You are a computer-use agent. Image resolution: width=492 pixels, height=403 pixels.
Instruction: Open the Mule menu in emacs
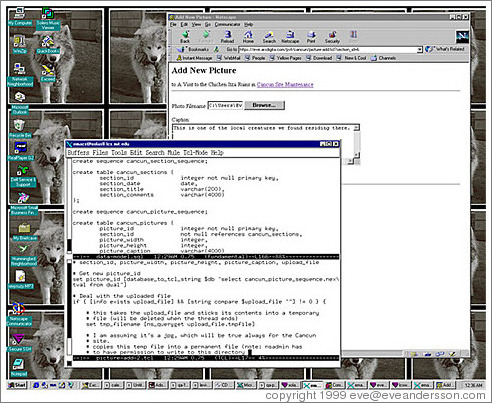tap(174, 153)
